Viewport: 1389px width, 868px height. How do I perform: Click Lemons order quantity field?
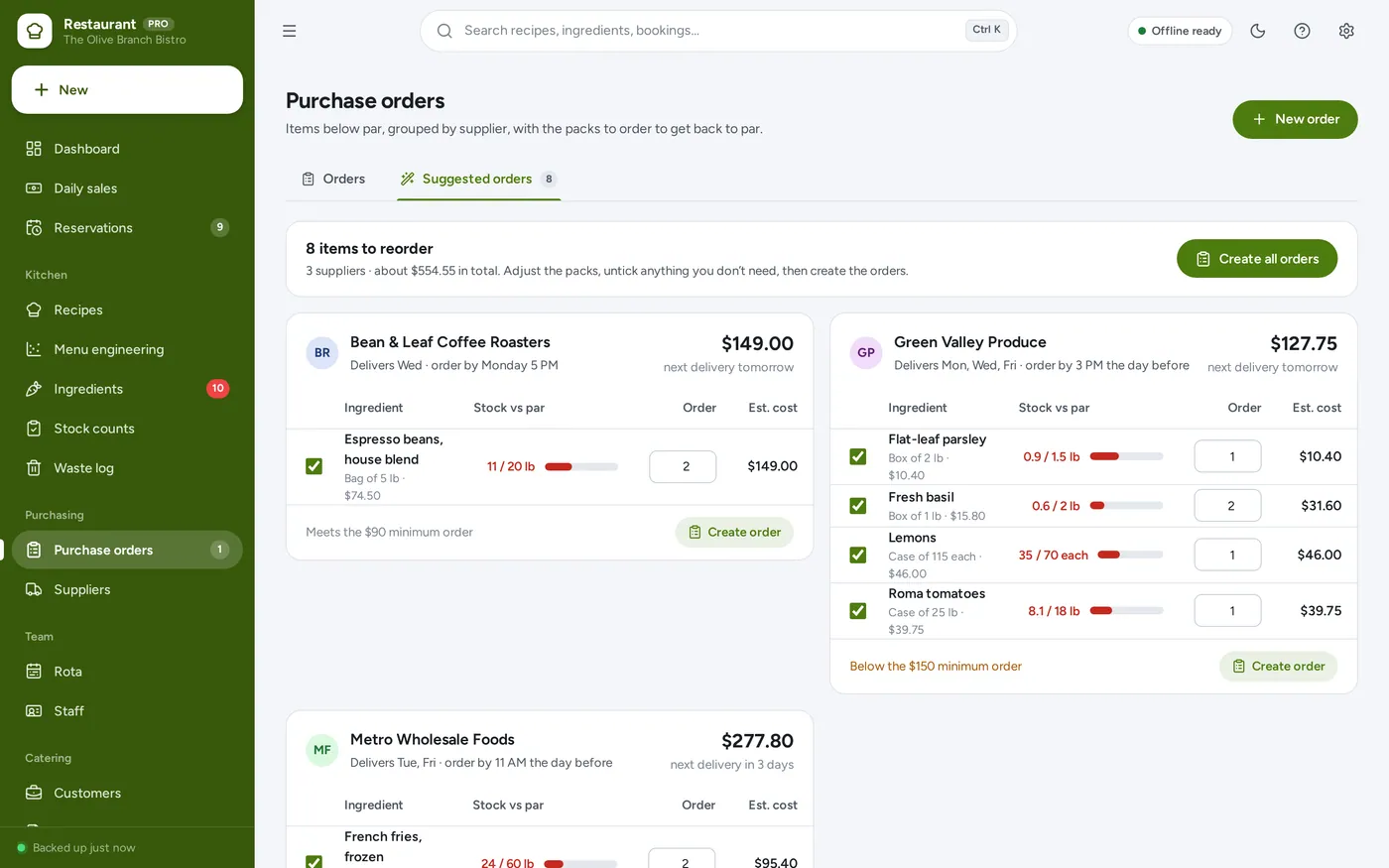(1228, 555)
